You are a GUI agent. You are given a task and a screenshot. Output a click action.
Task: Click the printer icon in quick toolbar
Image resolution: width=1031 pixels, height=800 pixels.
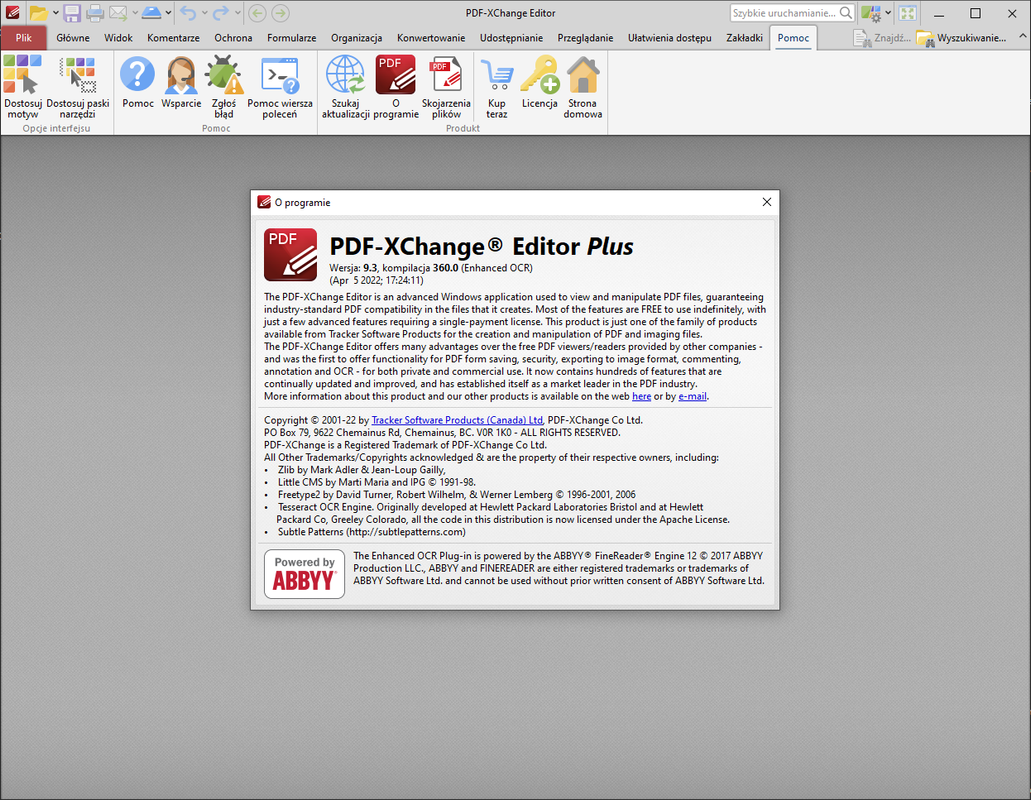pyautogui.click(x=95, y=12)
